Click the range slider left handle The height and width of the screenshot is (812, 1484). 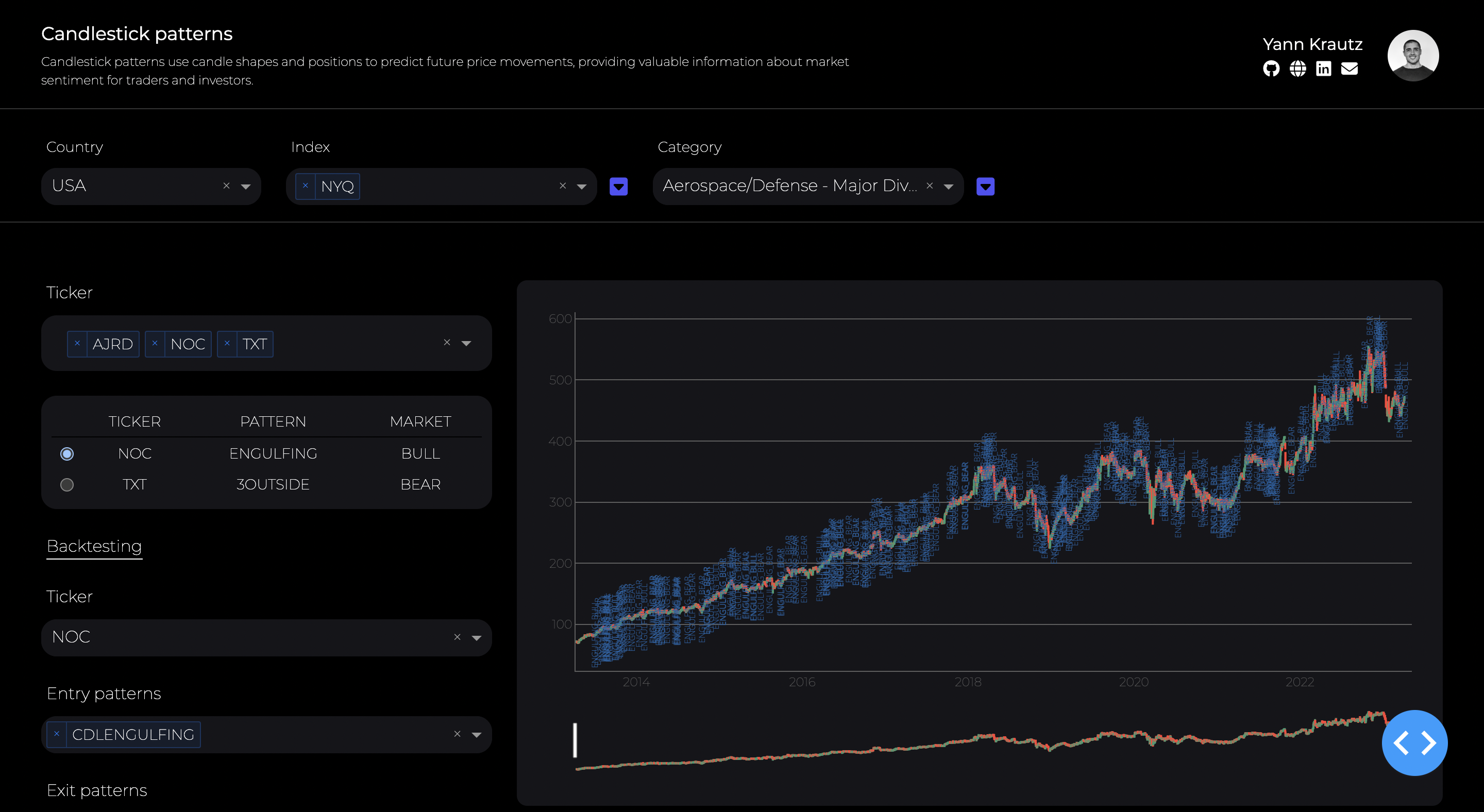[x=575, y=740]
